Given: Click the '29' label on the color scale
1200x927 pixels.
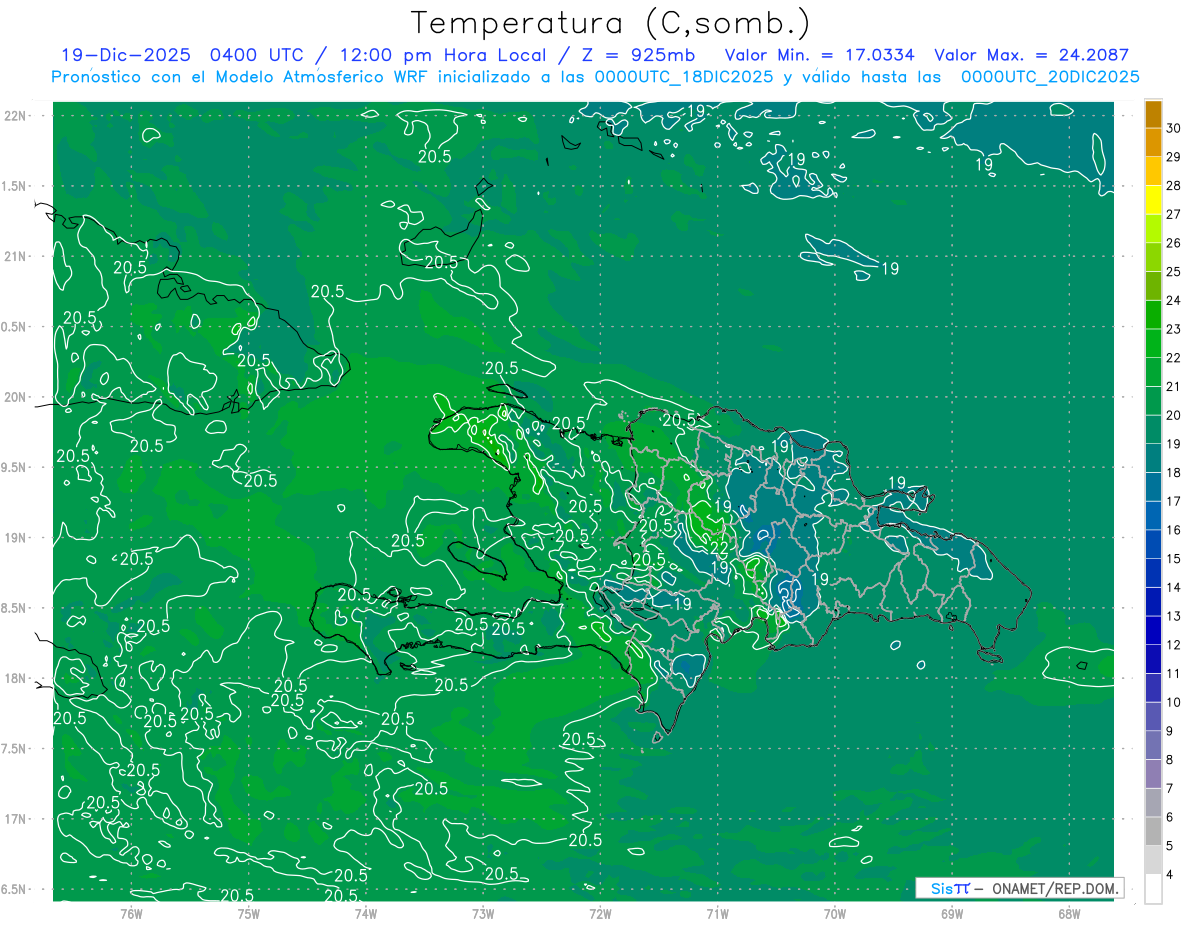Looking at the screenshot, I should click(x=1174, y=157).
